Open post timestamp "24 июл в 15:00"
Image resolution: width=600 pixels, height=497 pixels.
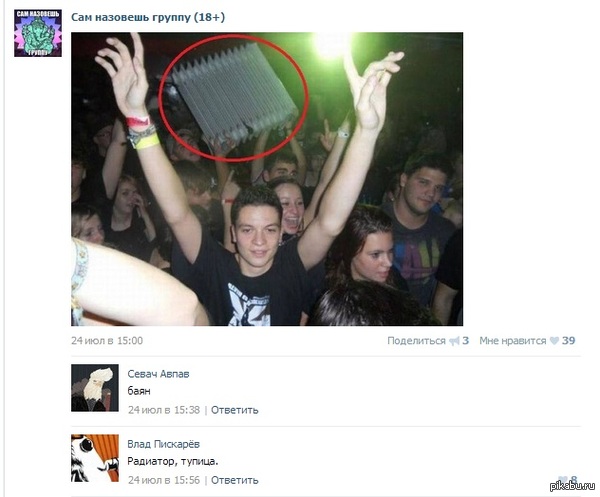coord(107,341)
